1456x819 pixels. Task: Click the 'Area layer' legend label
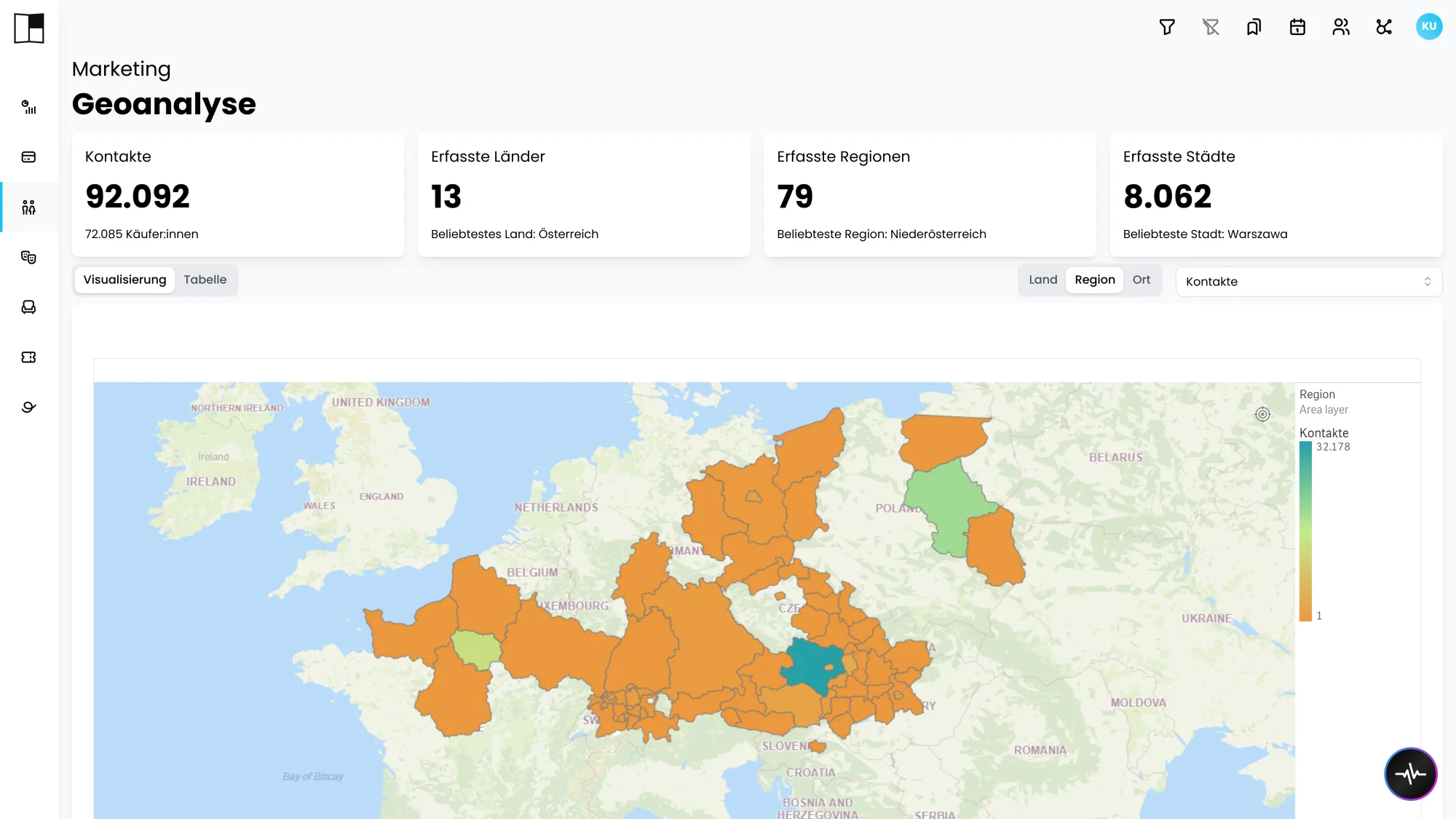coord(1324,410)
